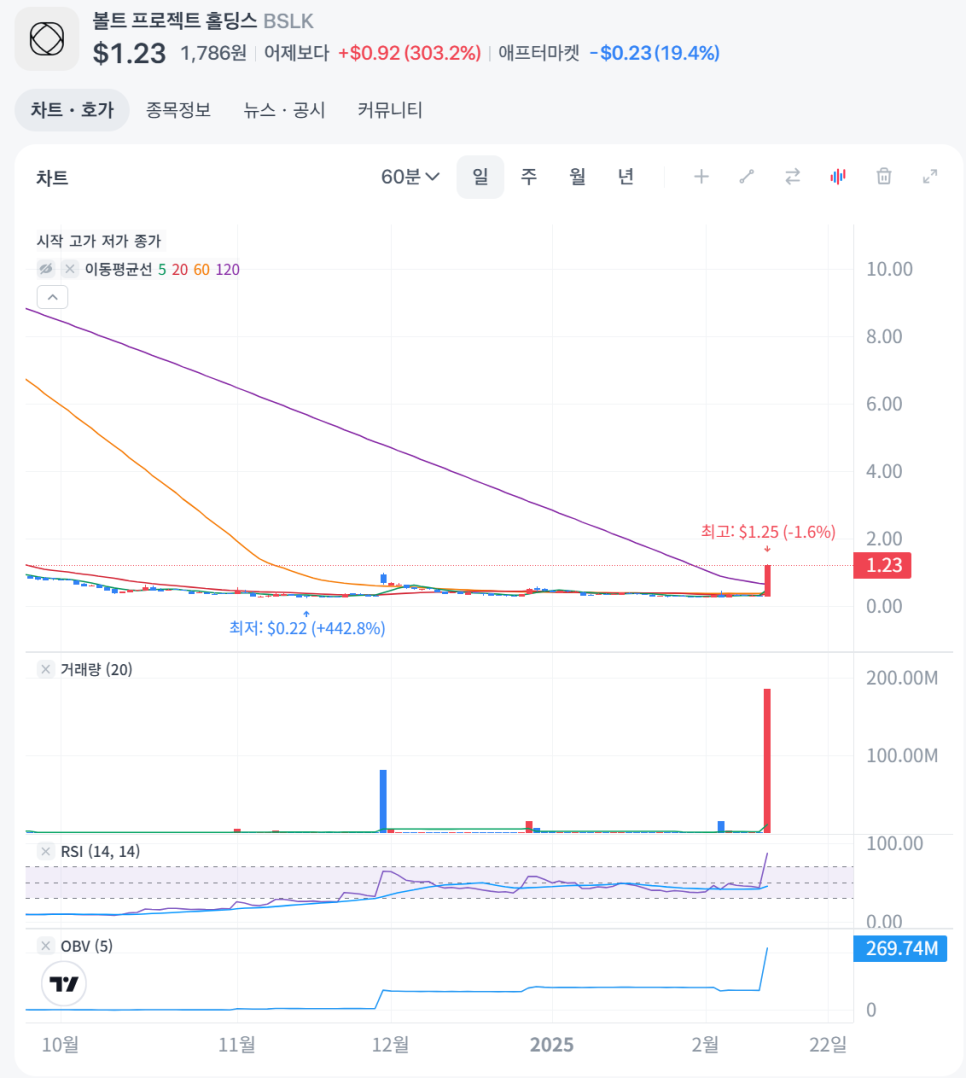
Task: Switch to the 뉴스 · 공시 tab
Action: [284, 110]
